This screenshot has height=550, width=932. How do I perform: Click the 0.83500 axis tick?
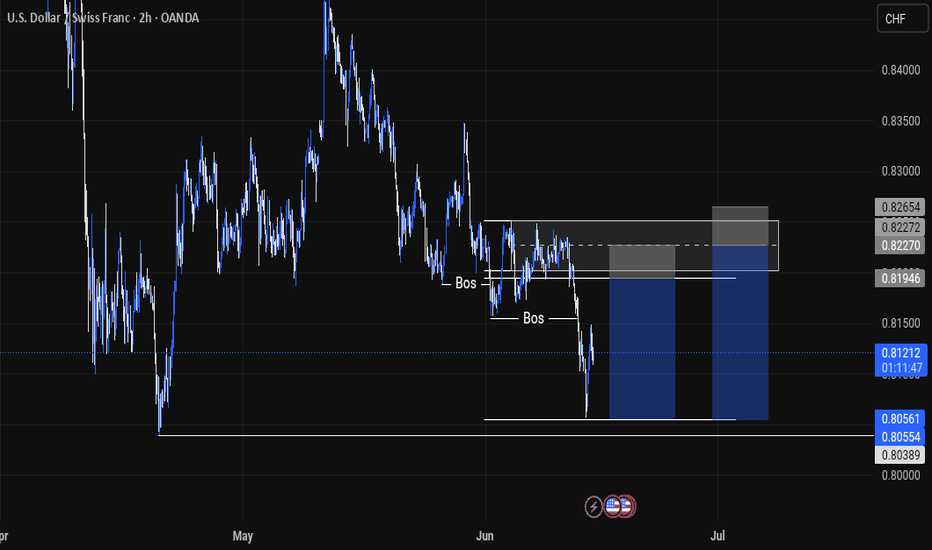(x=900, y=121)
